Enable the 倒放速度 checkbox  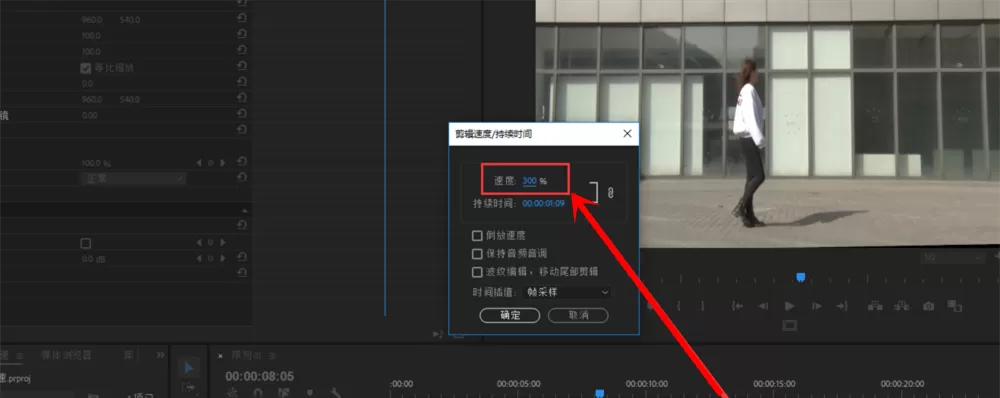tap(477, 236)
